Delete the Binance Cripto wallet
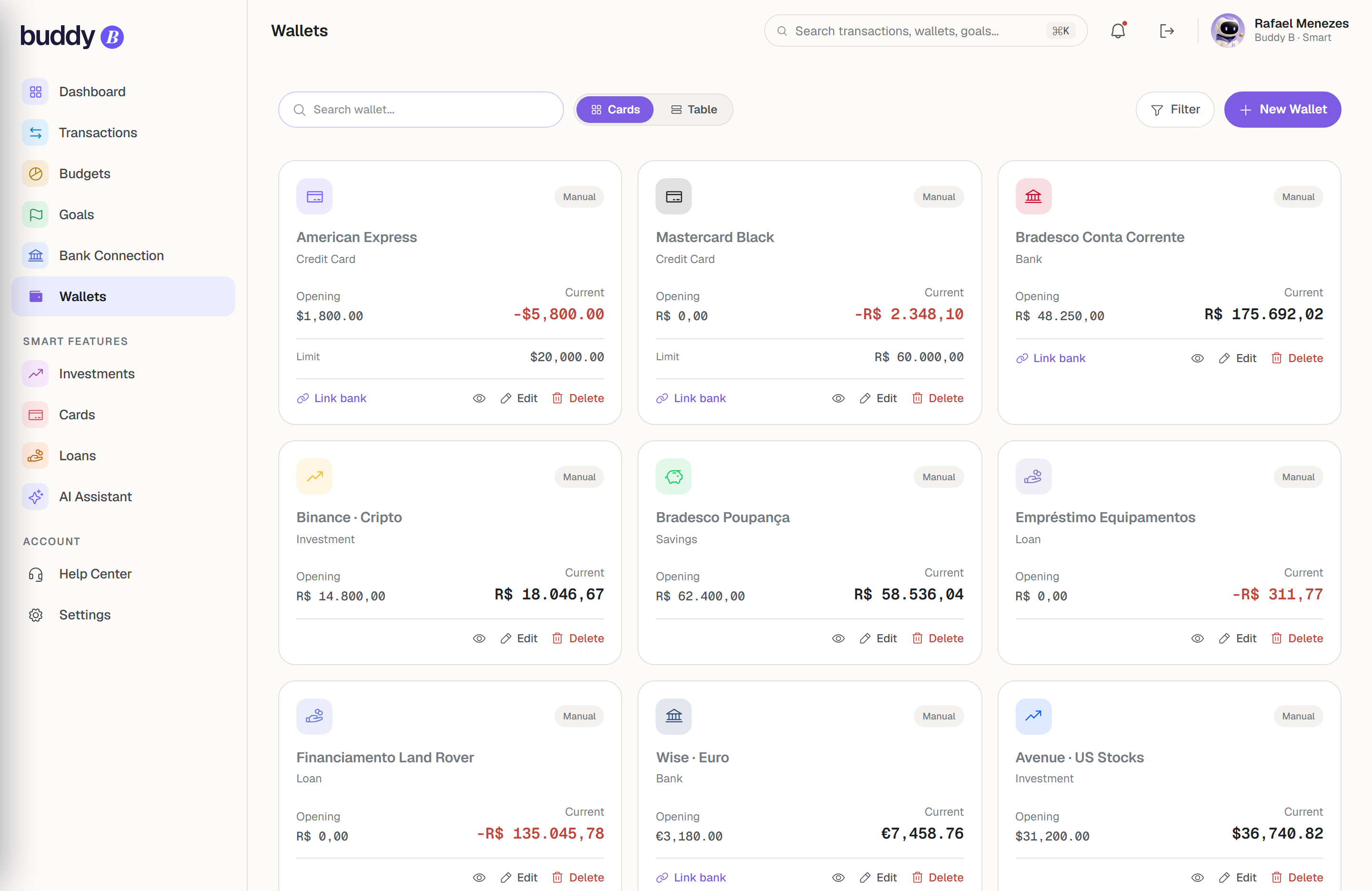 click(x=578, y=638)
